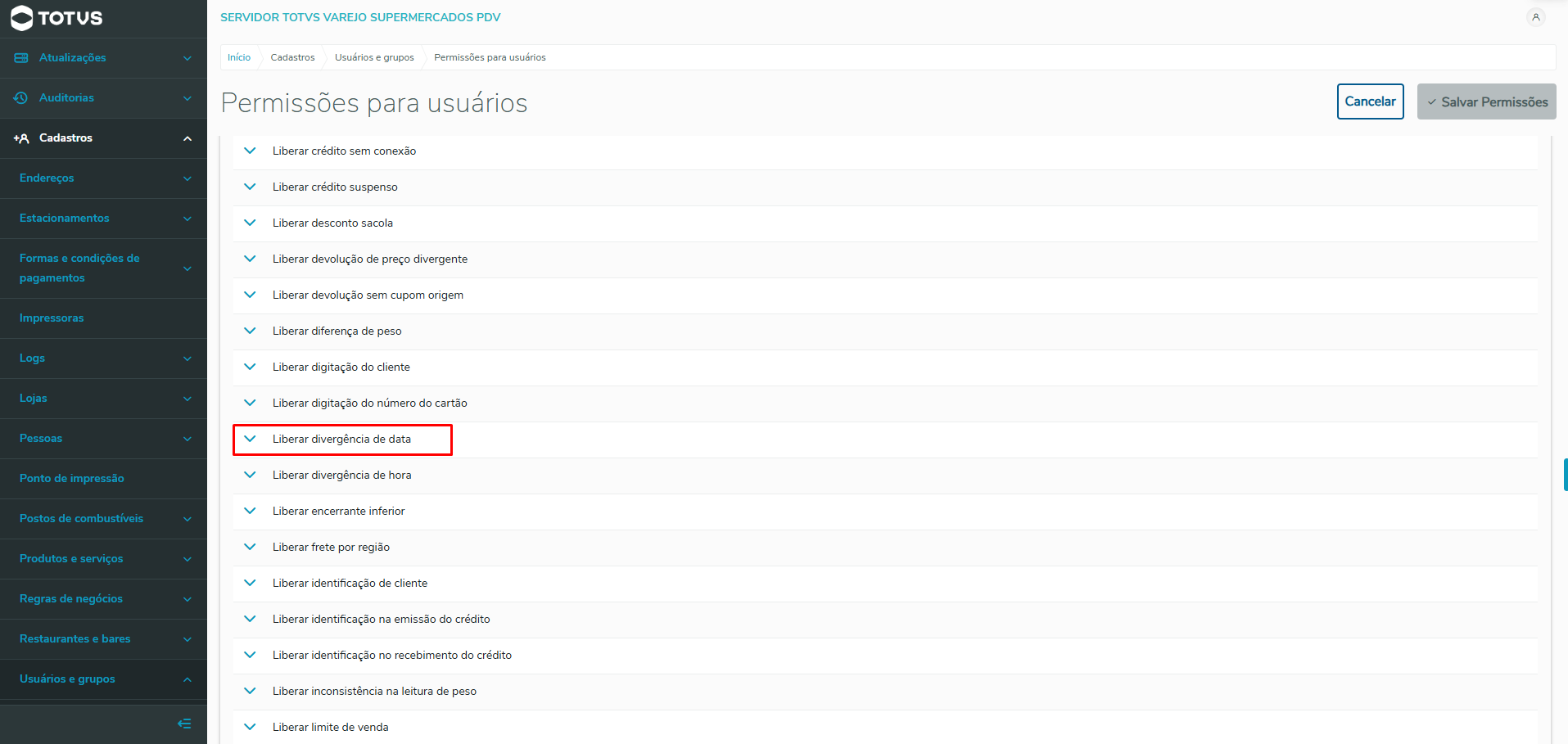
Task: Expand Liberar crédito sem conexão chevron
Action: [x=250, y=151]
